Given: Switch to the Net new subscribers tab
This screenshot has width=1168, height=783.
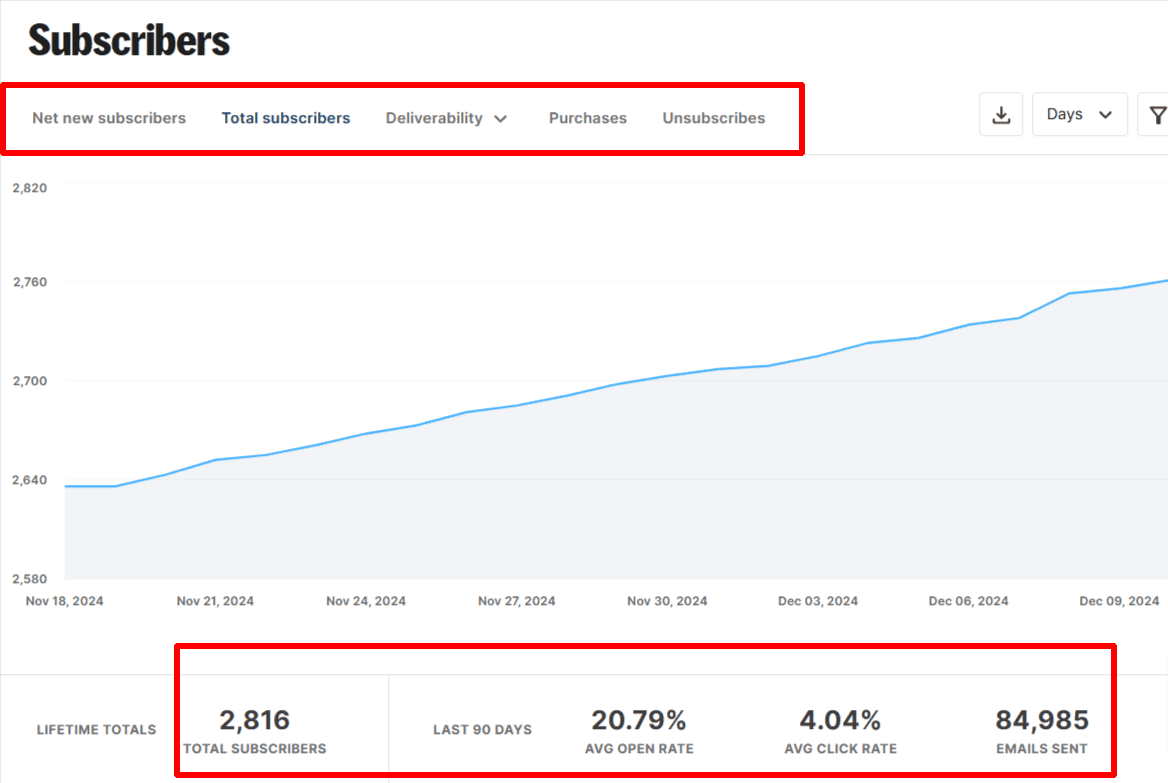Looking at the screenshot, I should click(x=108, y=118).
